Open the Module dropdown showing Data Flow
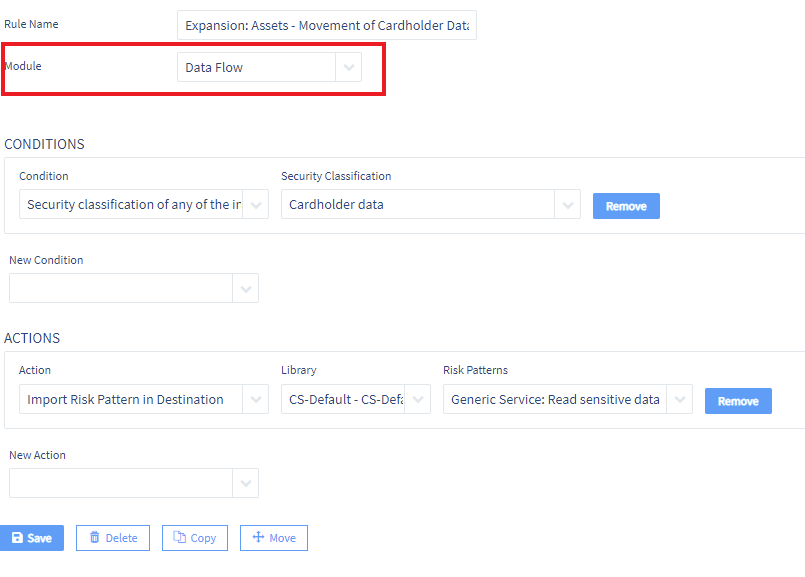Image resolution: width=805 pixels, height=577 pixels. tap(347, 68)
